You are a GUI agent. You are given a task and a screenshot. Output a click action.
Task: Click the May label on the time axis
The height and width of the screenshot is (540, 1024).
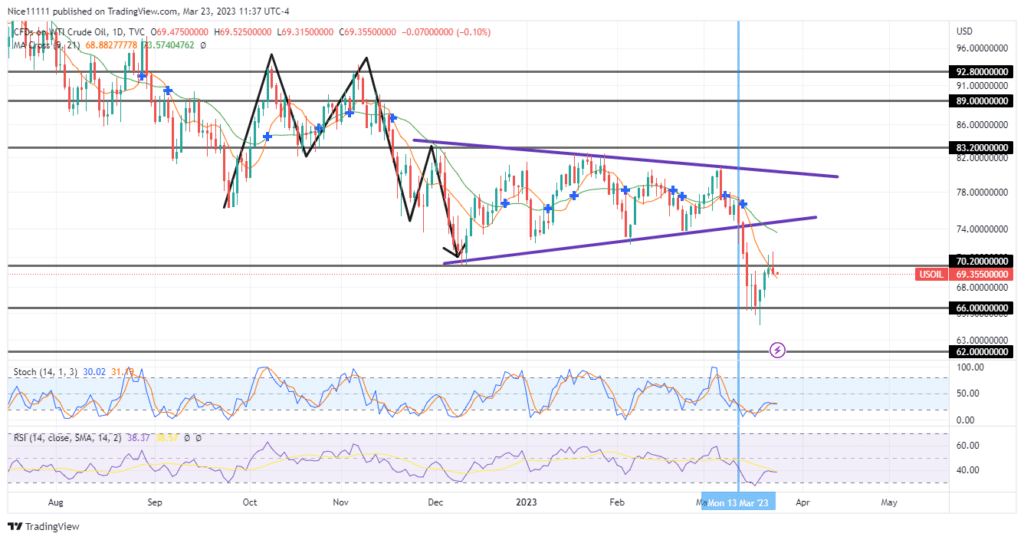[889, 502]
